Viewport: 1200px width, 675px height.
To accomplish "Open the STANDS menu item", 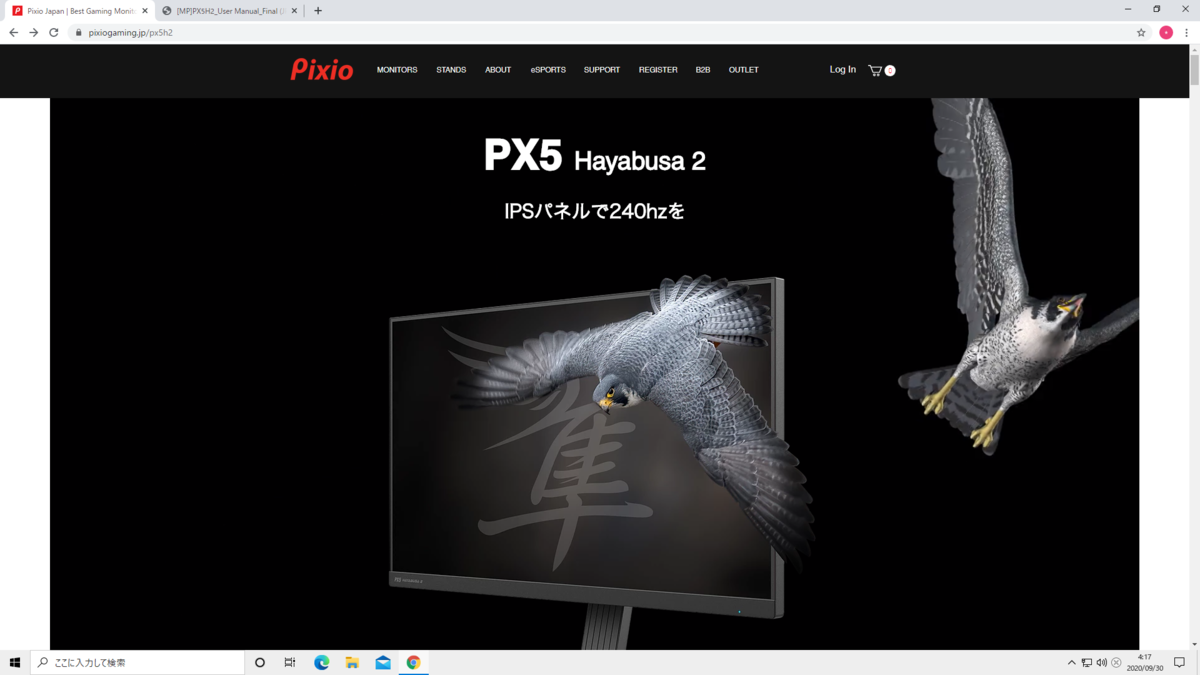I will pos(451,70).
